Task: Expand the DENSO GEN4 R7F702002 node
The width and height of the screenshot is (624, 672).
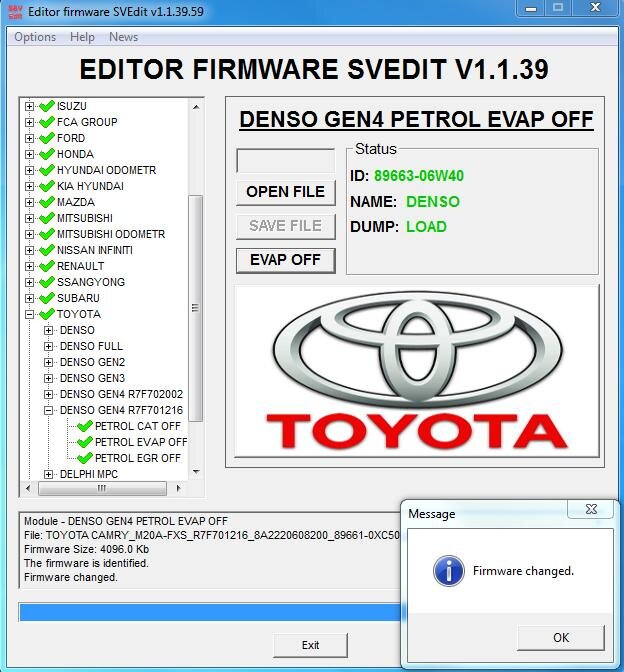Action: (x=48, y=394)
